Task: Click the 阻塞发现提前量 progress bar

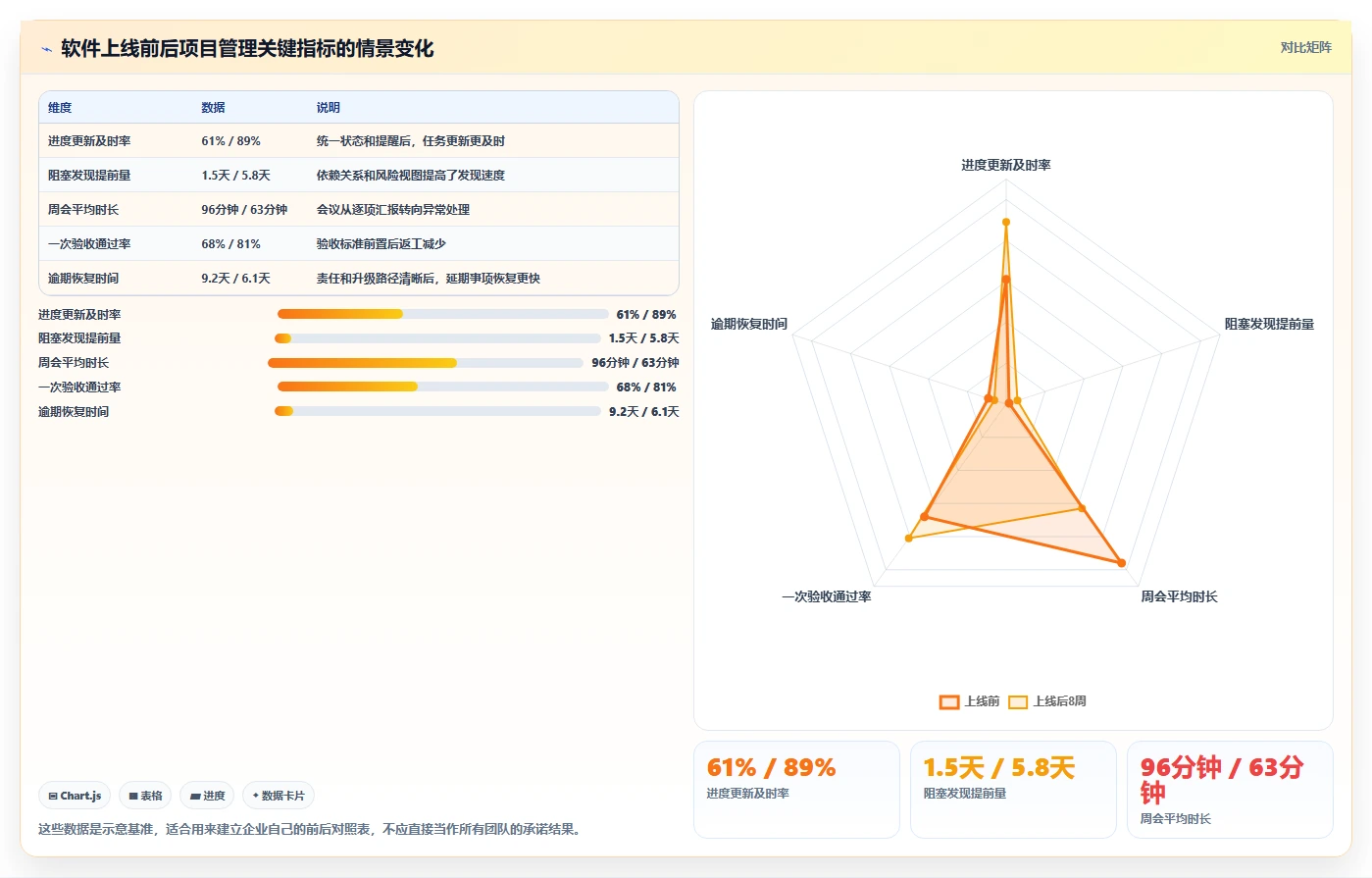Action: pyautogui.click(x=437, y=338)
